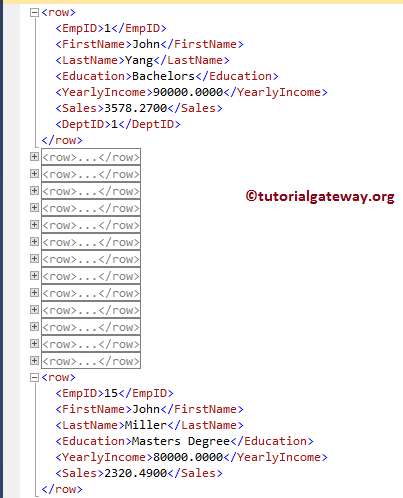Select the Sales value 3578.2700

coord(136,108)
